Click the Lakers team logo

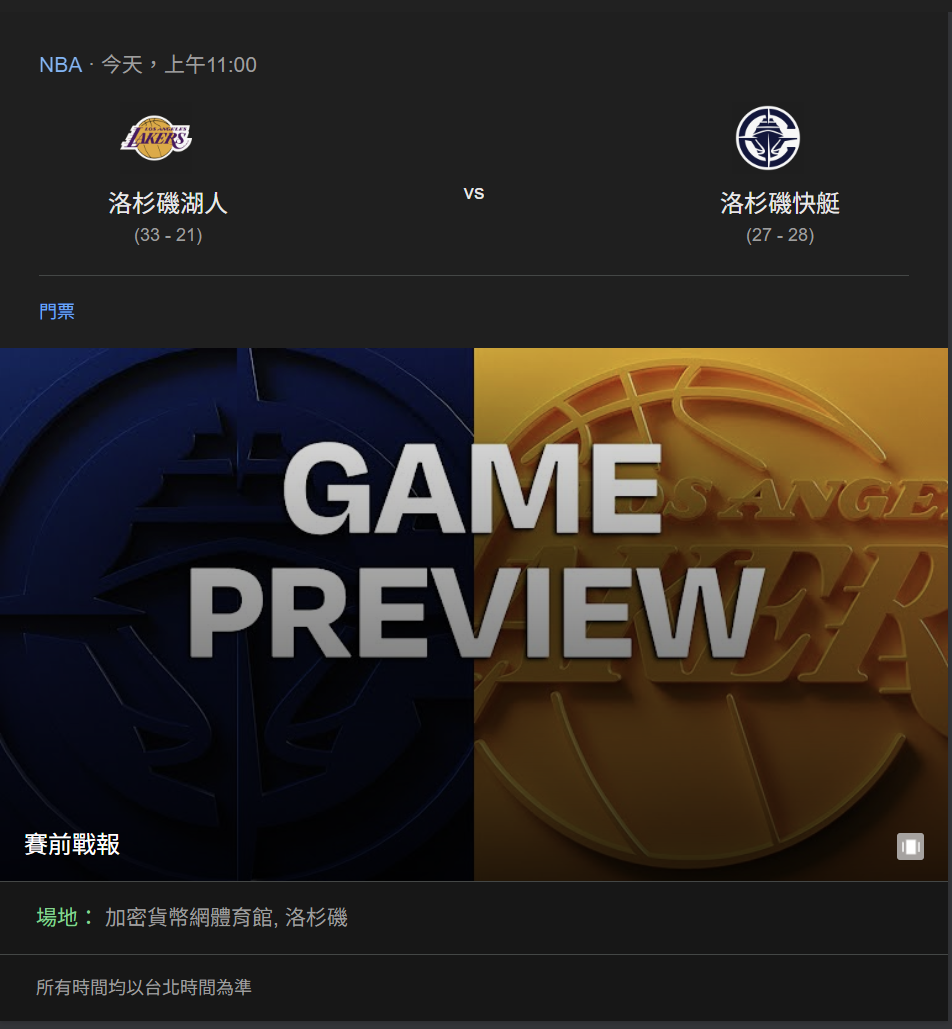pyautogui.click(x=156, y=138)
